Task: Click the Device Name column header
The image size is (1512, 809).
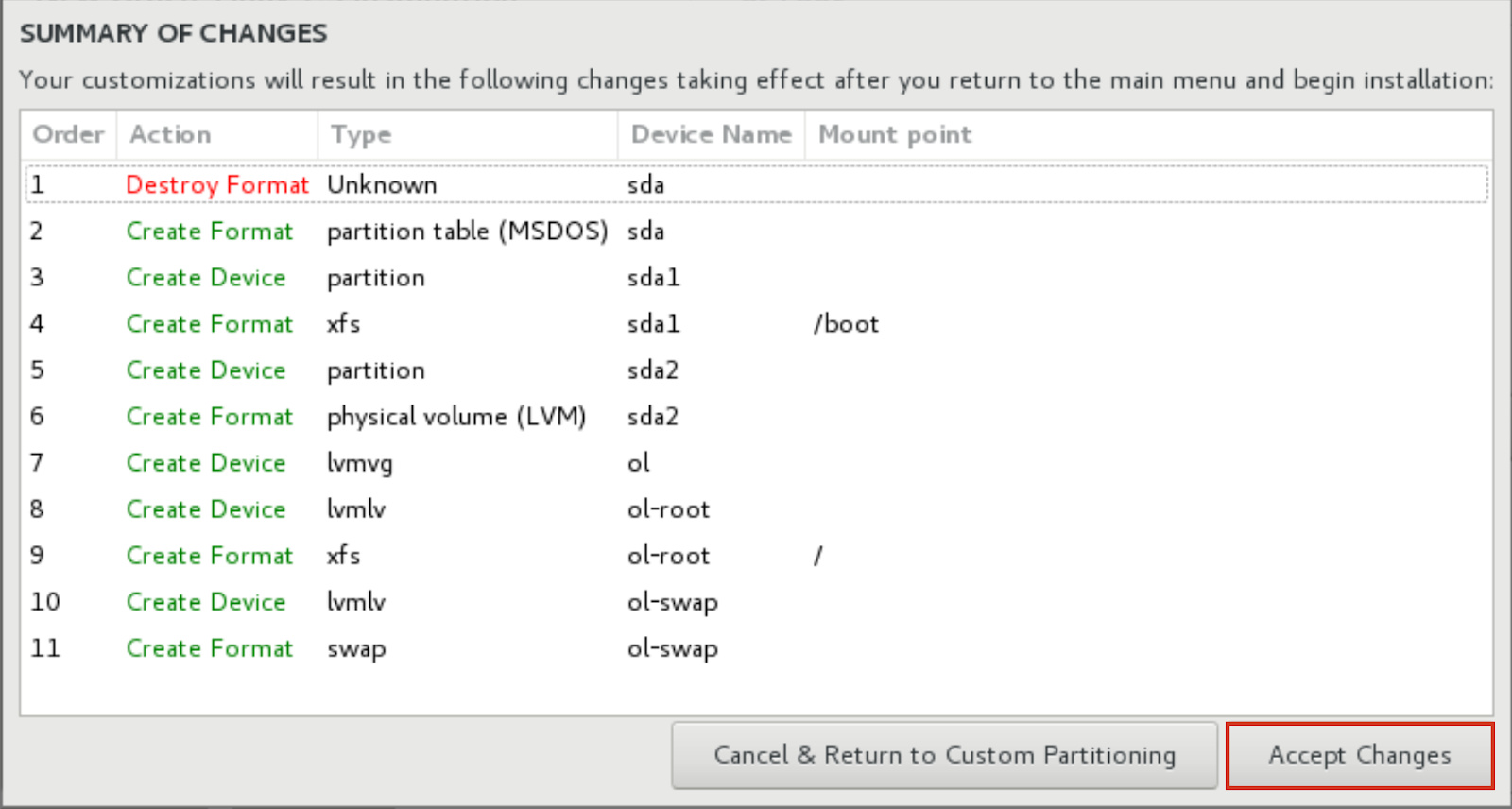Action: [x=712, y=135]
